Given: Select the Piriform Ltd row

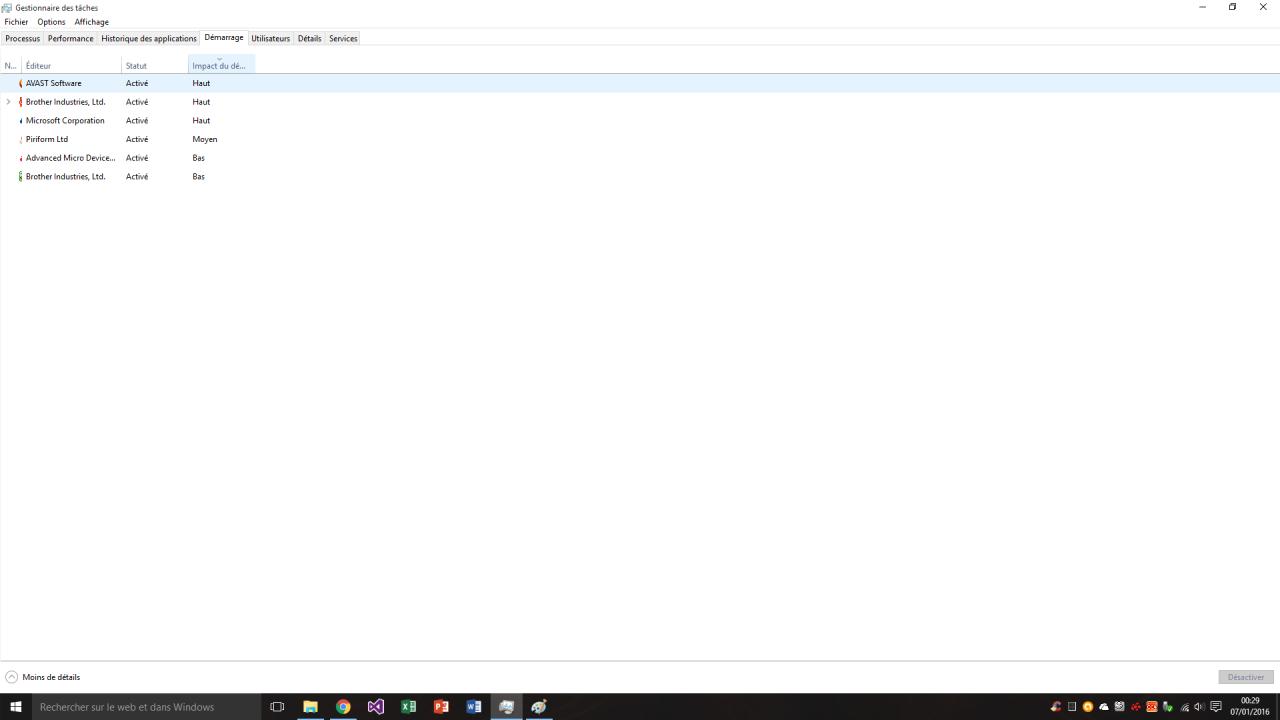Looking at the screenshot, I should point(640,139).
